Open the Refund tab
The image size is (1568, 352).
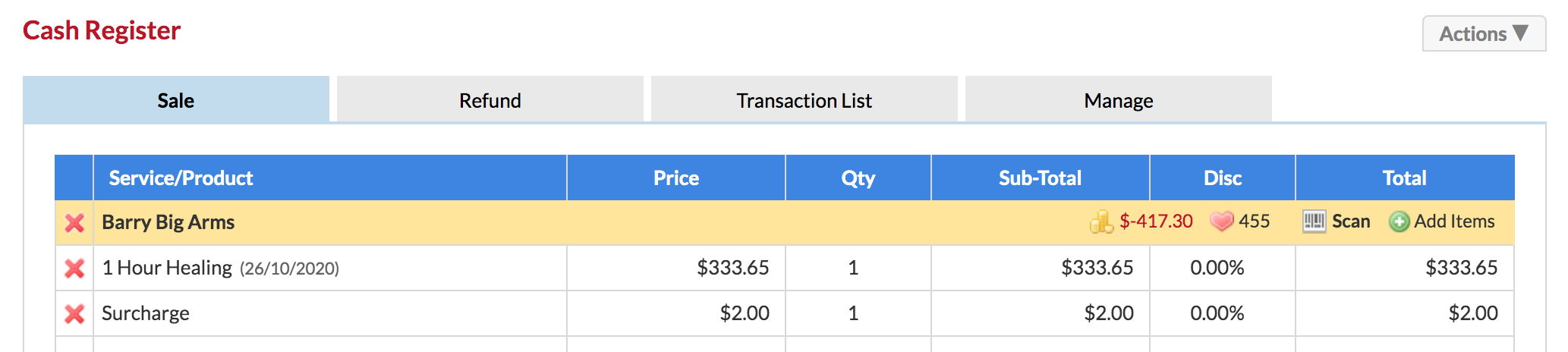(490, 100)
